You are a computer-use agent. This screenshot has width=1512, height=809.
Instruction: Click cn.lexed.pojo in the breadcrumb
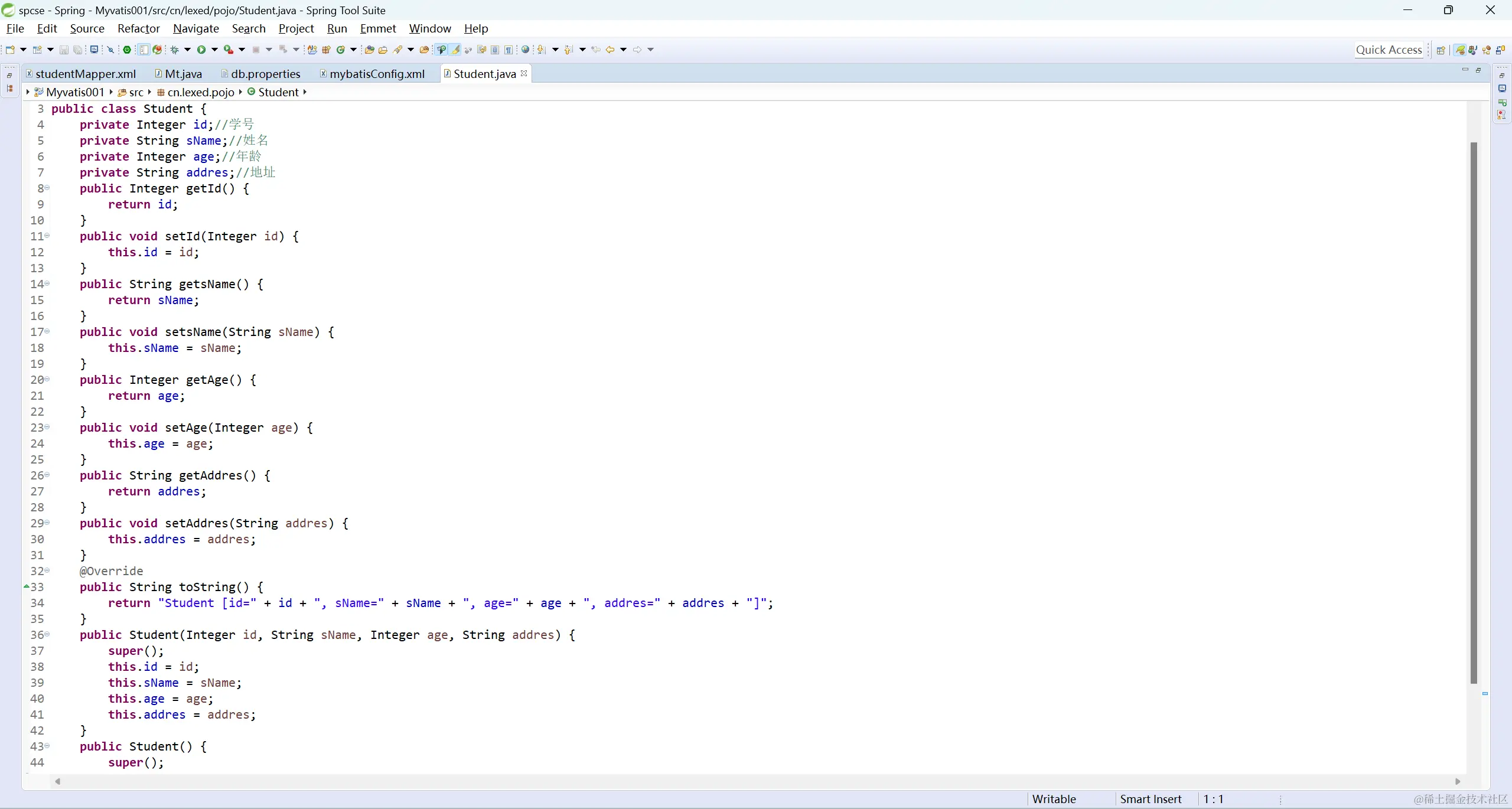coord(201,92)
